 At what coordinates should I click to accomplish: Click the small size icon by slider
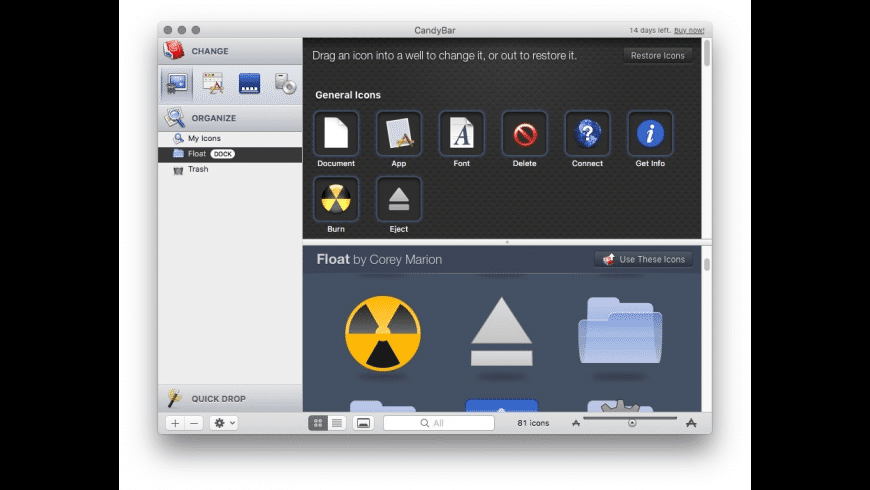pos(576,423)
